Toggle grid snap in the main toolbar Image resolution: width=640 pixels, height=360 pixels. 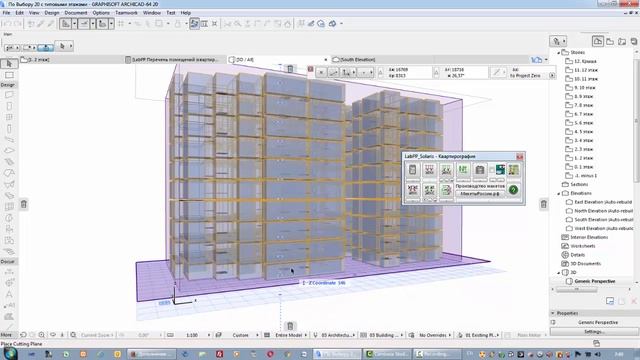point(121,24)
